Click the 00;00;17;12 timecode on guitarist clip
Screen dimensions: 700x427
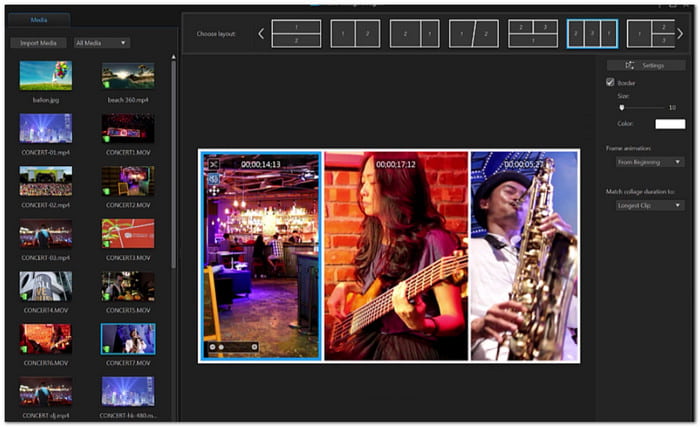click(396, 164)
